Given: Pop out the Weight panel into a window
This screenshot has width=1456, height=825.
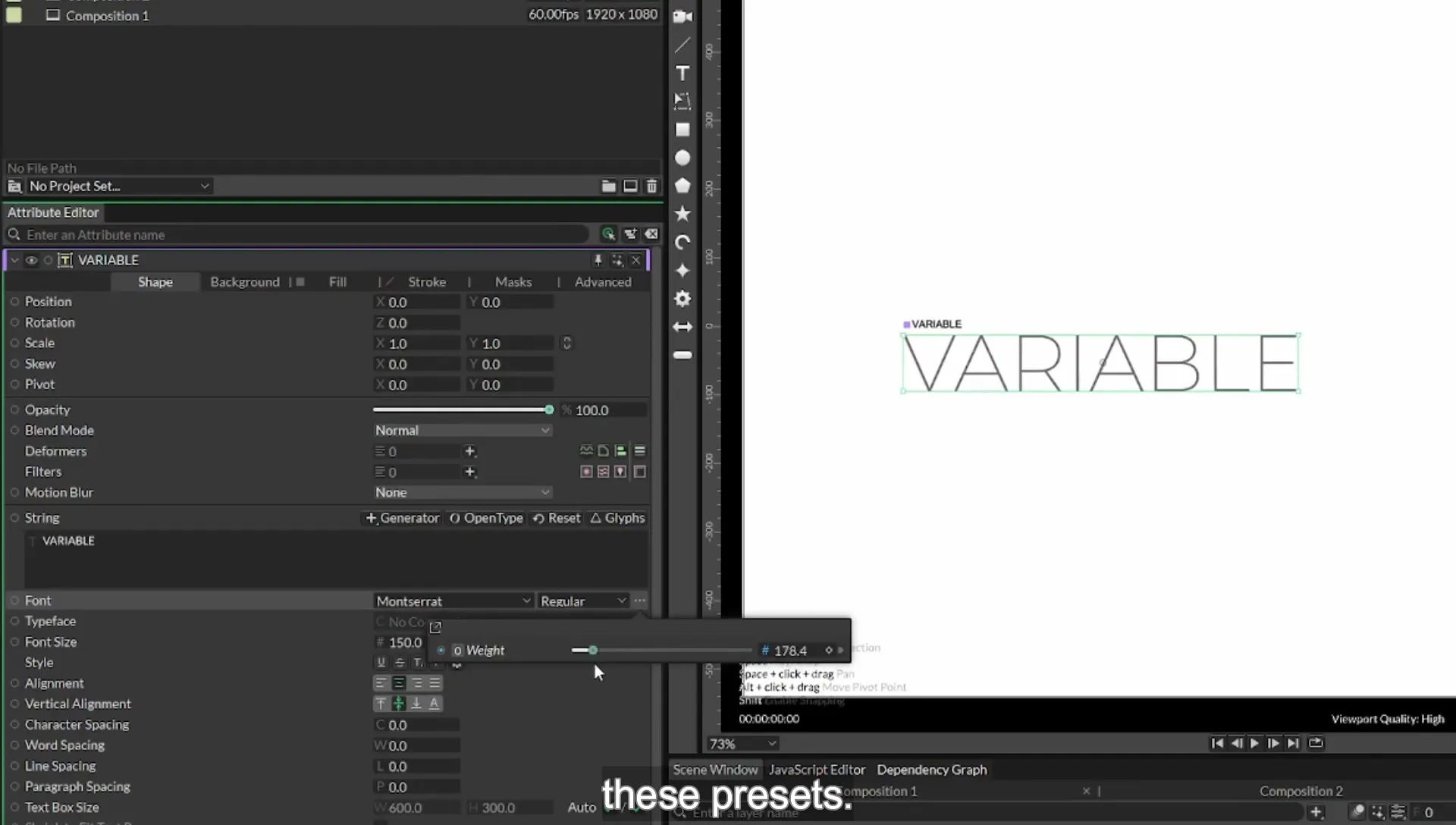Looking at the screenshot, I should (x=435, y=627).
